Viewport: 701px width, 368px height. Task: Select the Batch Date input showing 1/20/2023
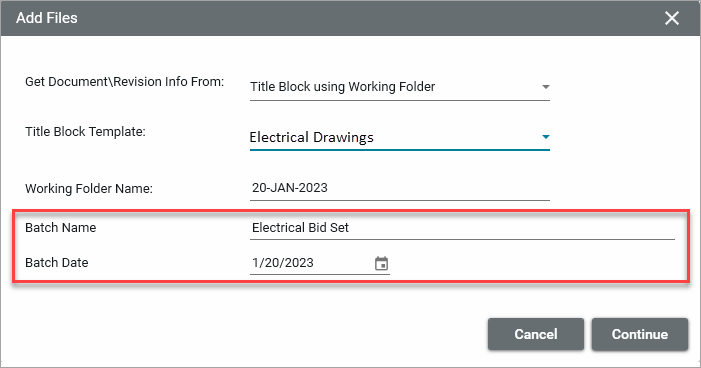312,263
